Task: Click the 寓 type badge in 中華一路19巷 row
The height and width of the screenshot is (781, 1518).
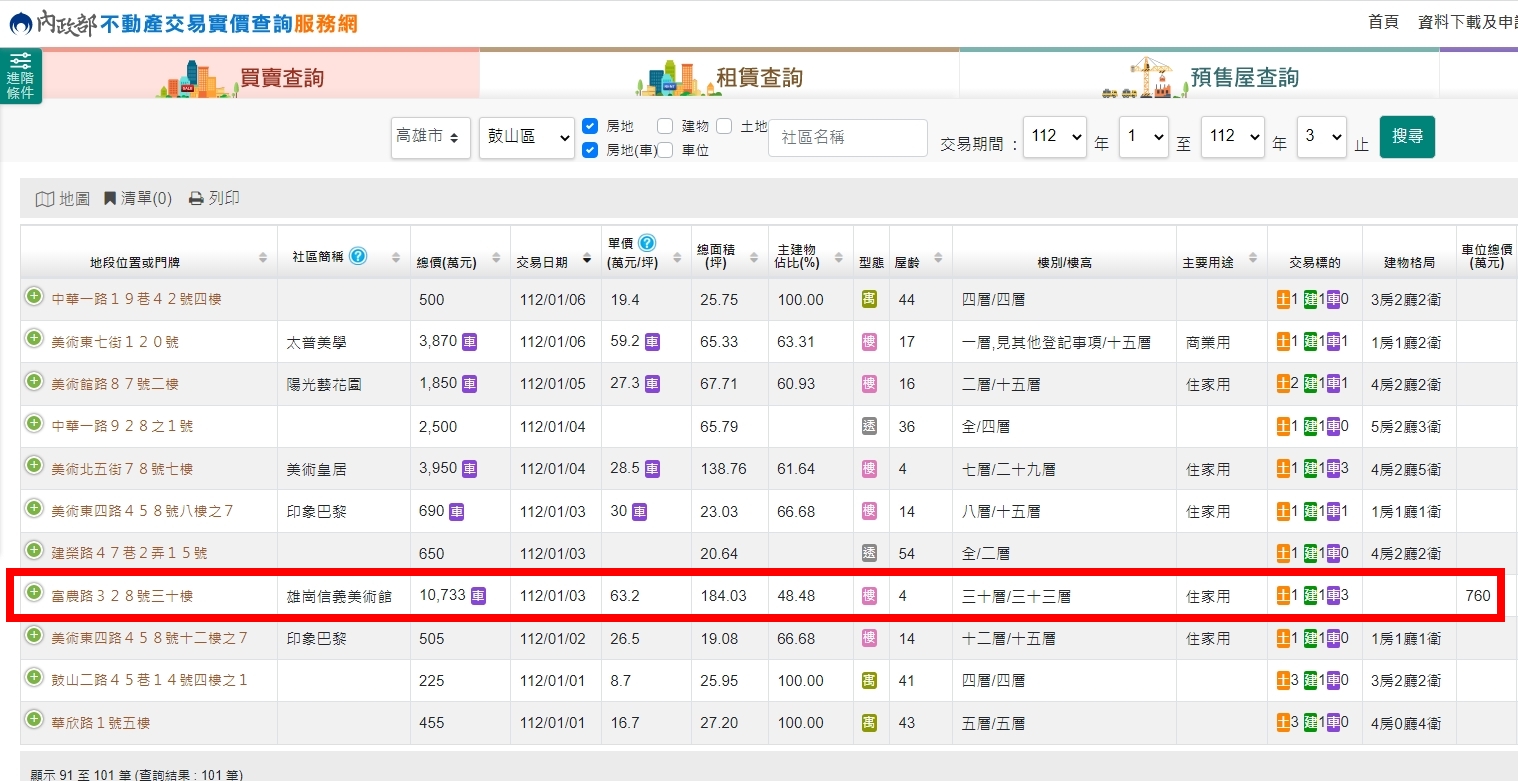Action: click(x=869, y=300)
